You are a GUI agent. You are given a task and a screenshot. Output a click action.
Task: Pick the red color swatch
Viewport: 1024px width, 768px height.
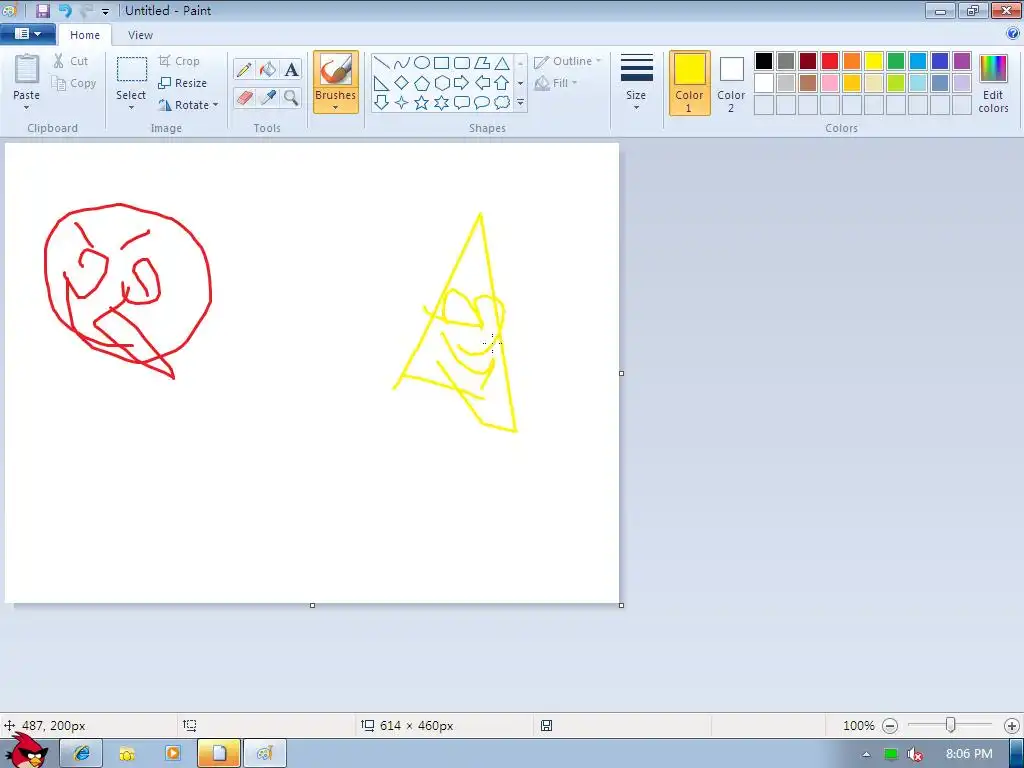click(830, 61)
